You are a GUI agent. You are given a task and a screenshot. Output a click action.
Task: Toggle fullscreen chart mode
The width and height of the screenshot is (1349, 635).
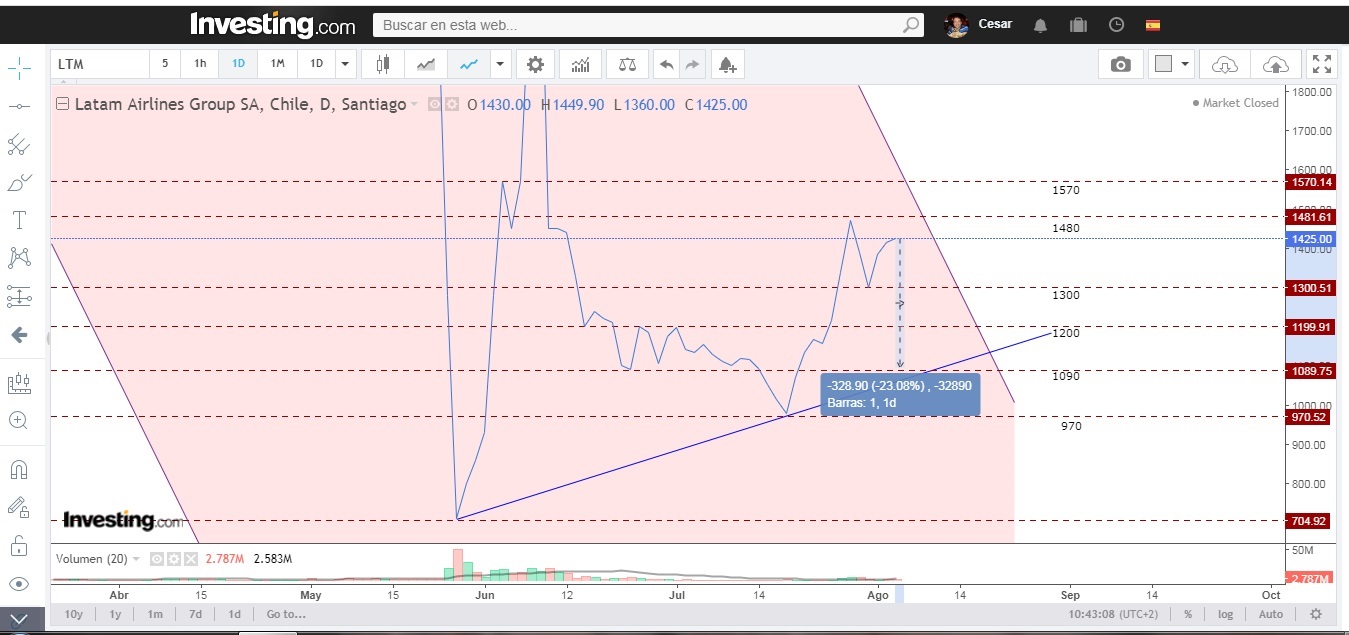(x=1322, y=64)
